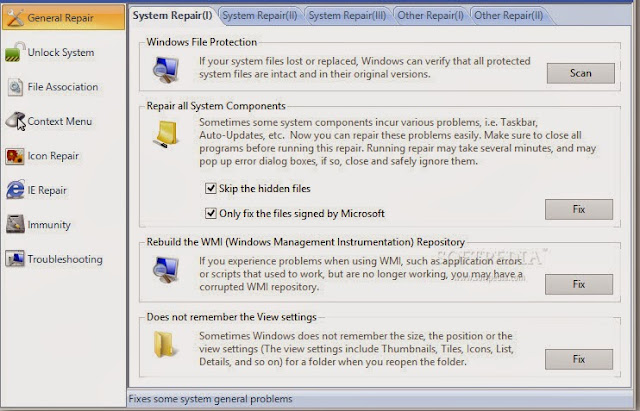Click the IE Repair Internet Explorer icon

pos(15,190)
